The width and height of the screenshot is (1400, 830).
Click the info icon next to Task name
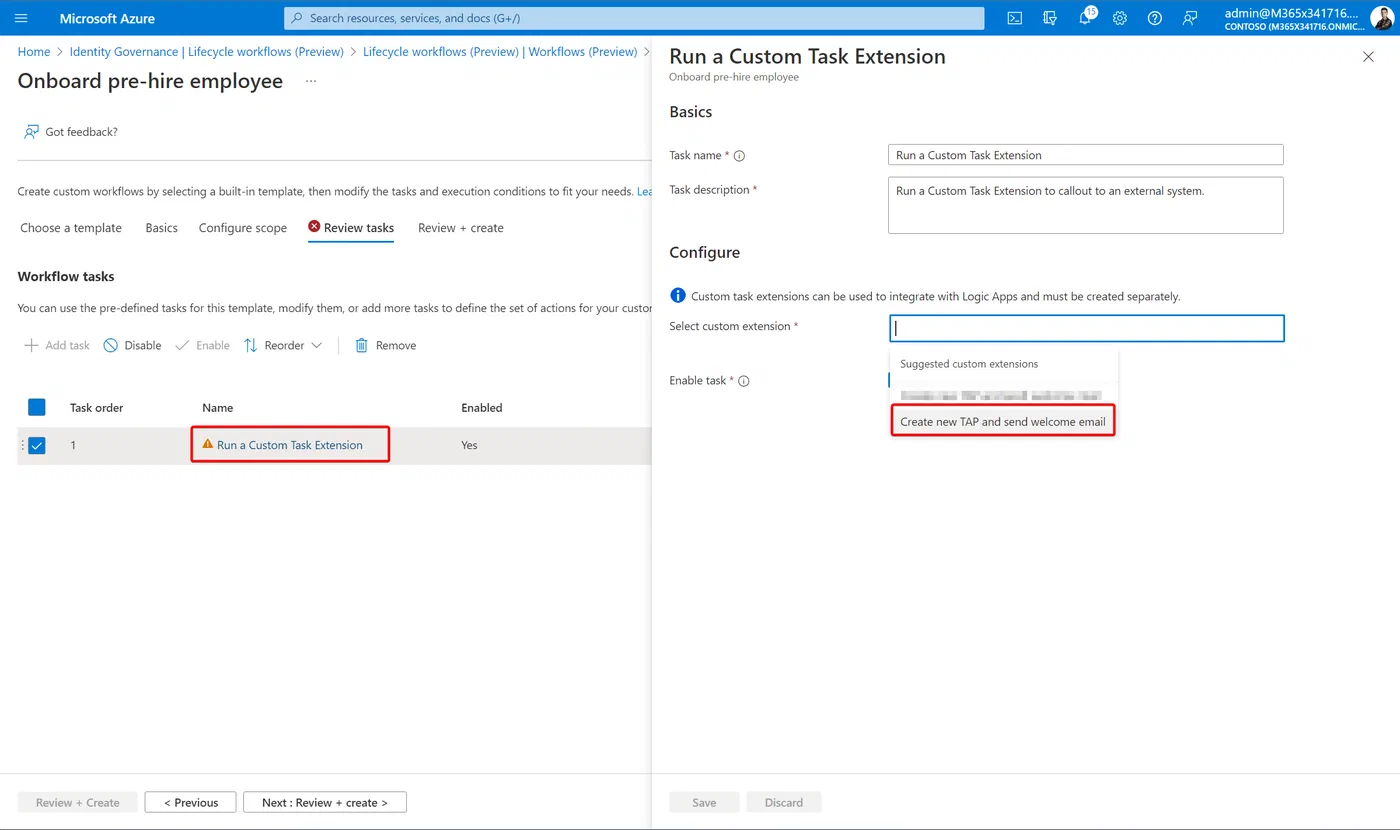[740, 156]
